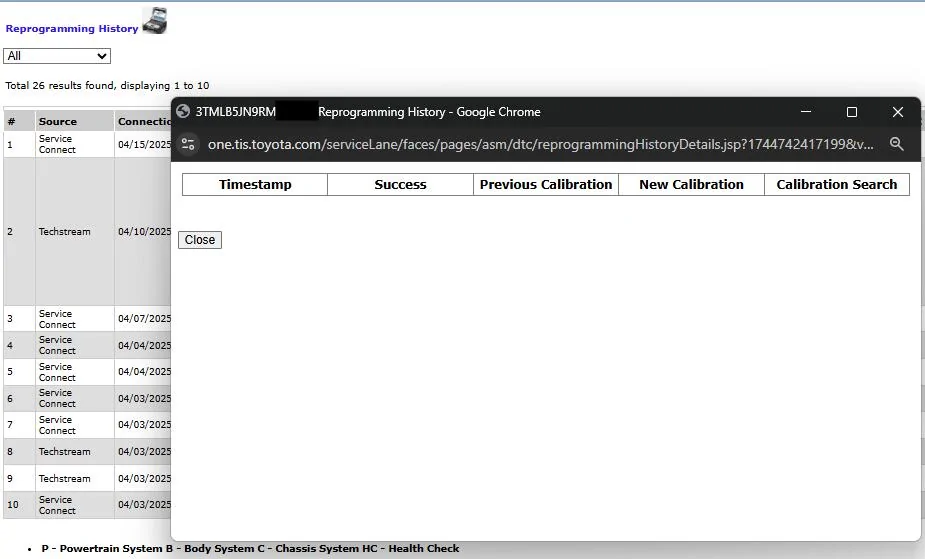The width and height of the screenshot is (925, 559).
Task: Click the Timestamp column header
Action: [x=254, y=184]
